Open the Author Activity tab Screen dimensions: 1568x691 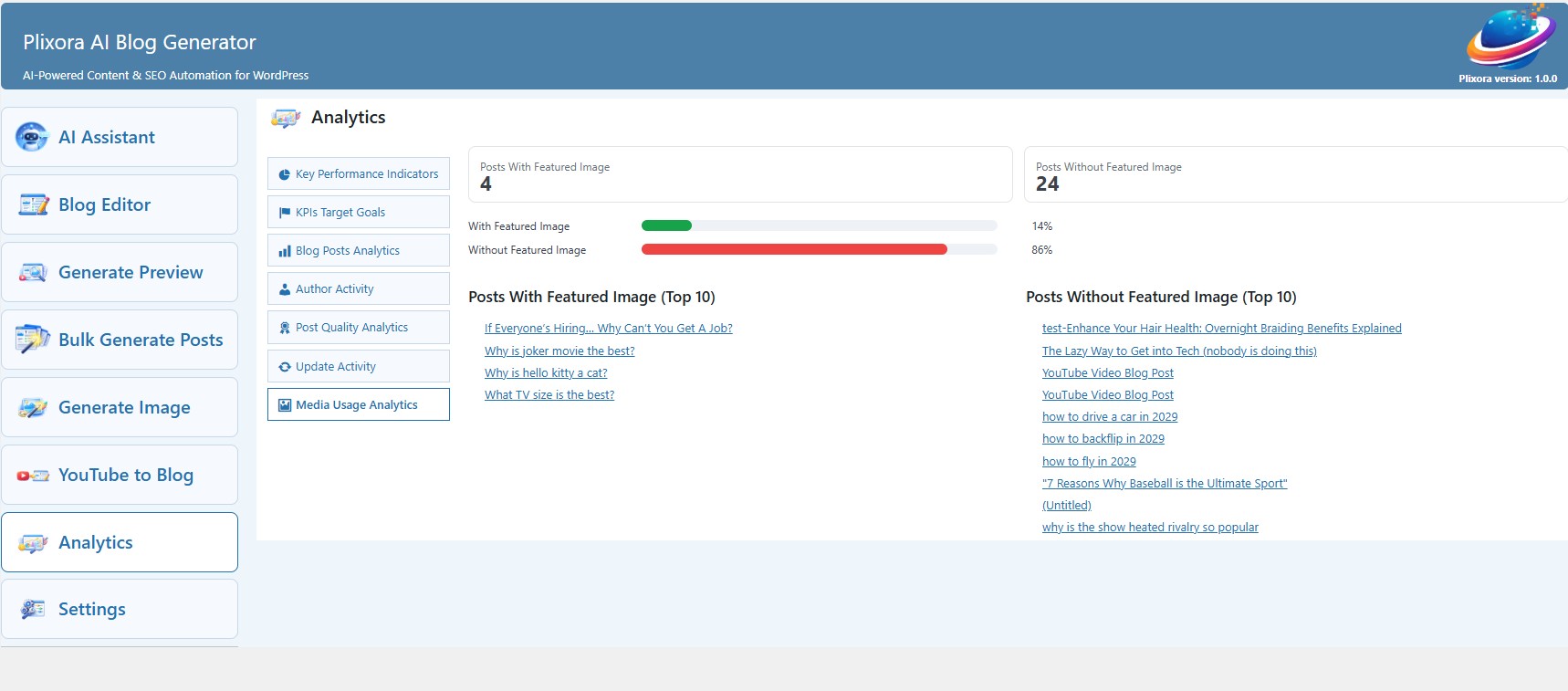point(359,288)
